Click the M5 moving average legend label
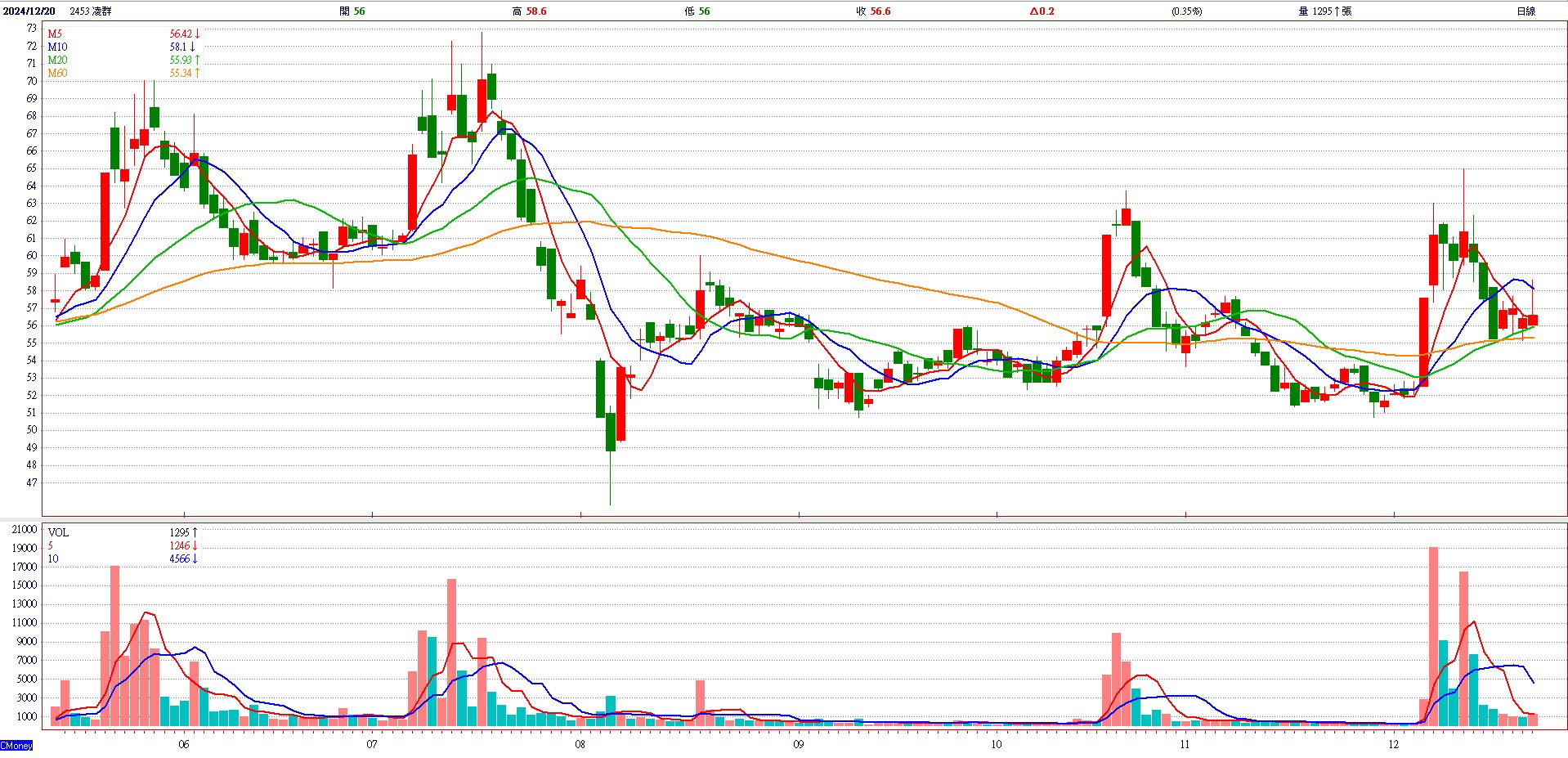 [x=55, y=34]
